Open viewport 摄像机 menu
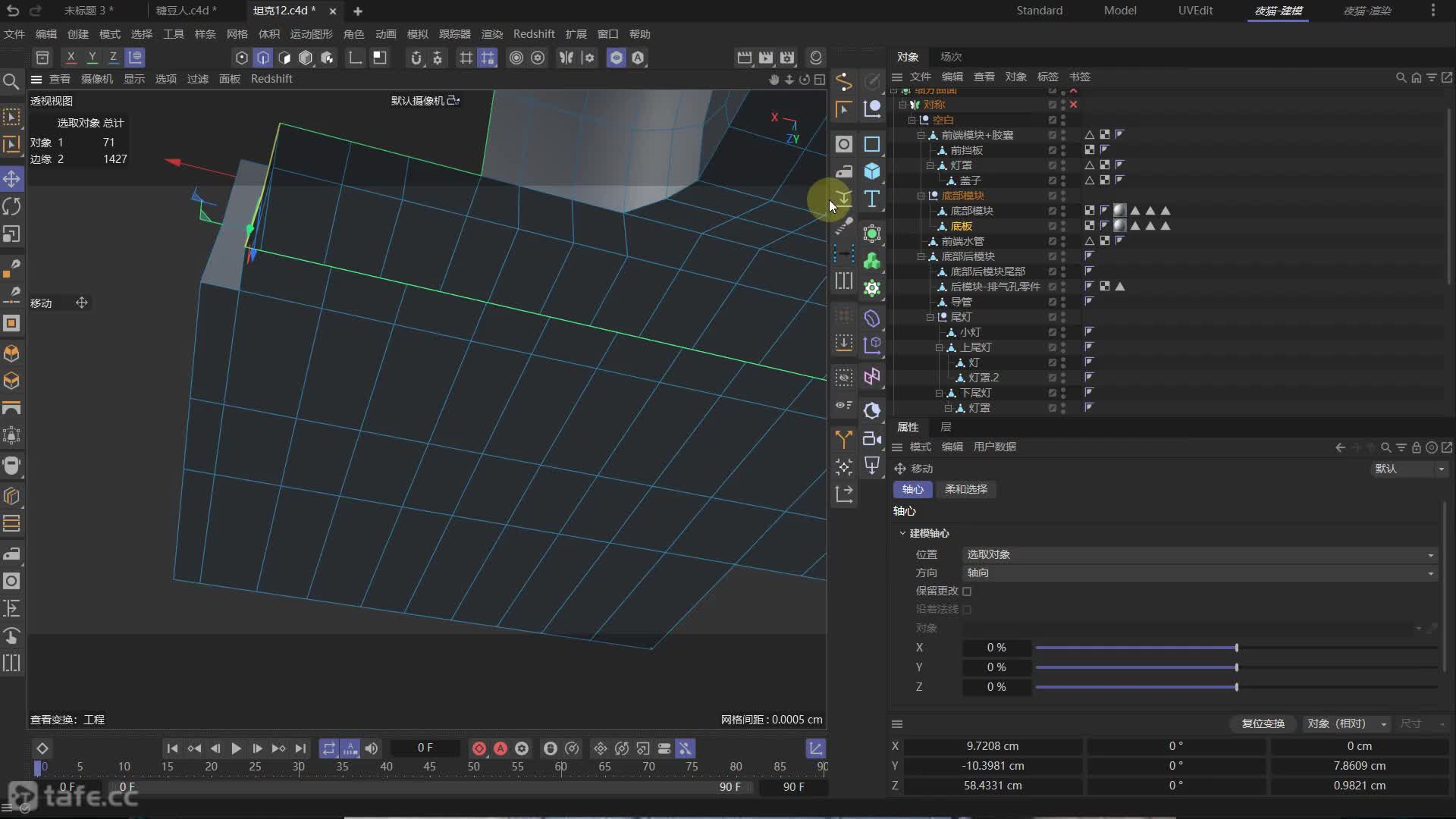 click(x=97, y=79)
